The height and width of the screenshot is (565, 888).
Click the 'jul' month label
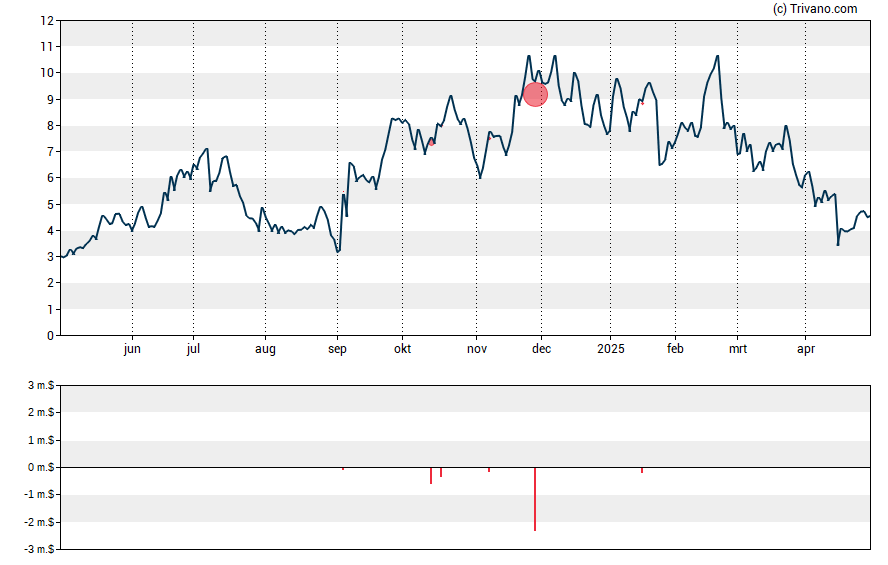pos(193,349)
